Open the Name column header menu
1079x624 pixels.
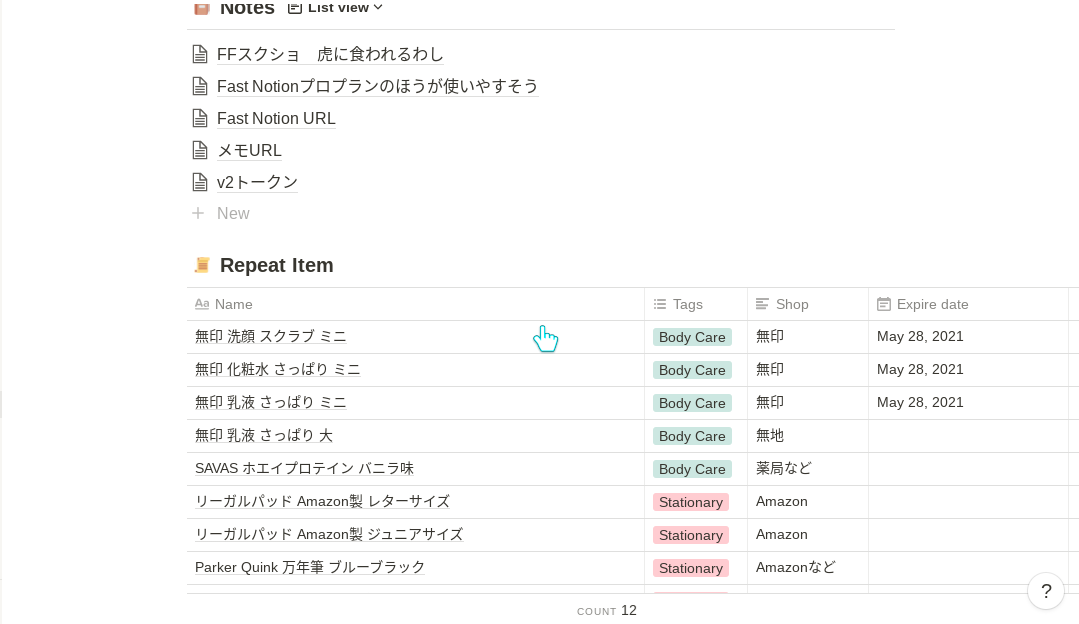[x=416, y=304]
